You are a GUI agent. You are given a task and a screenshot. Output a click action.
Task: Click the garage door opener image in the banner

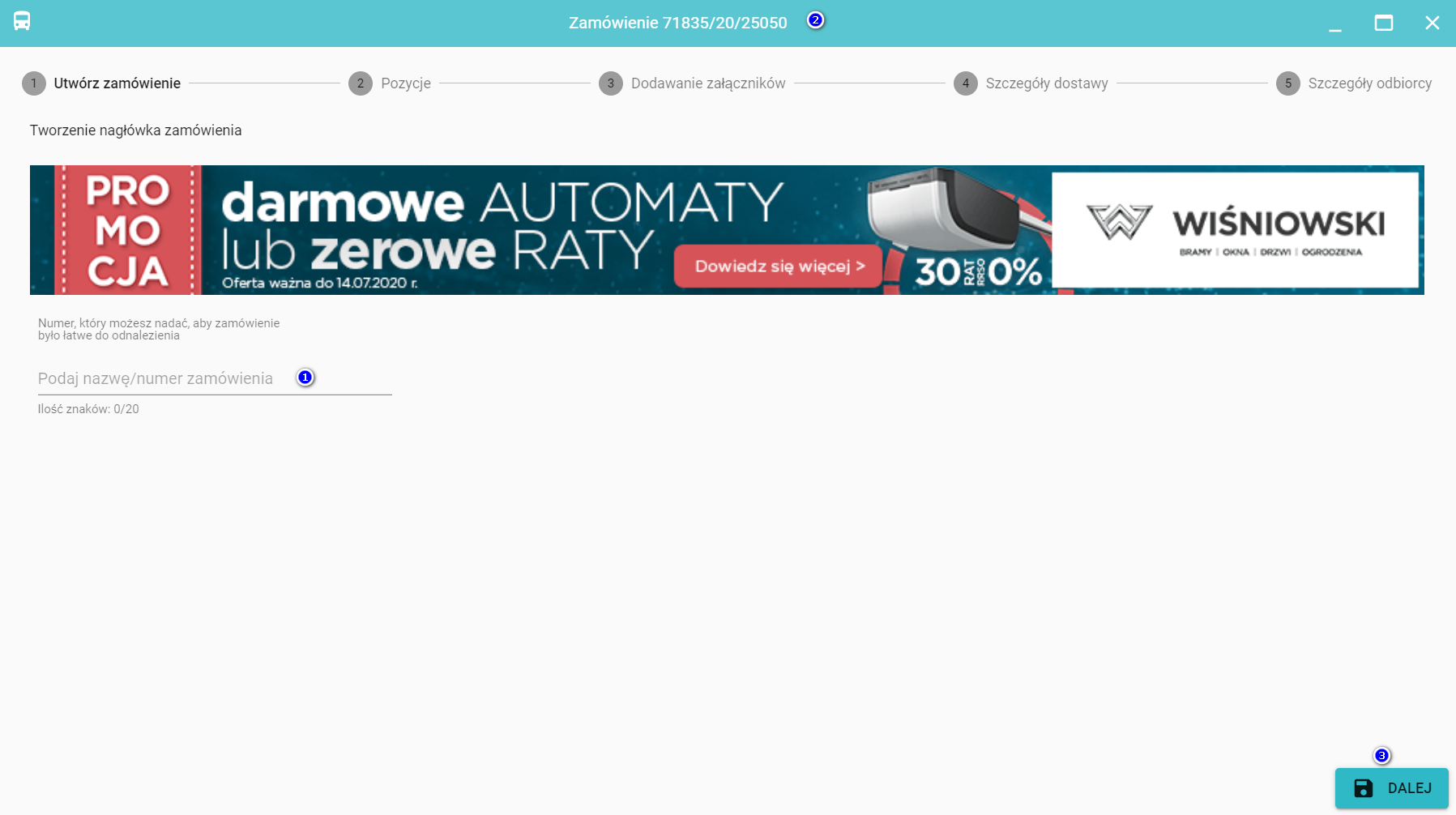tap(940, 207)
